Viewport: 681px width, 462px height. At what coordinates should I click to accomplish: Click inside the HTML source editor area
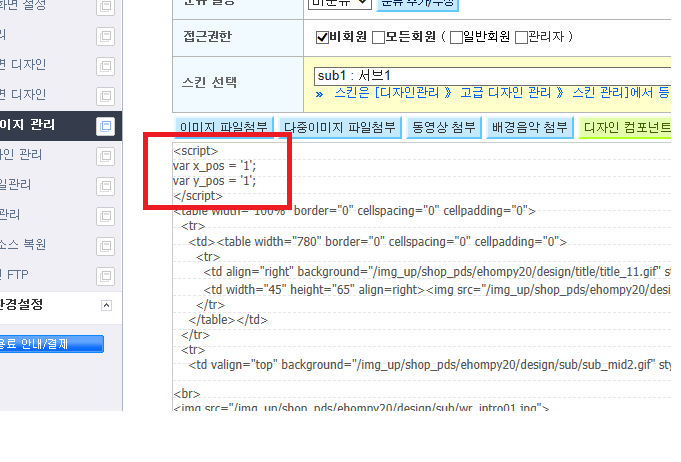(421, 278)
